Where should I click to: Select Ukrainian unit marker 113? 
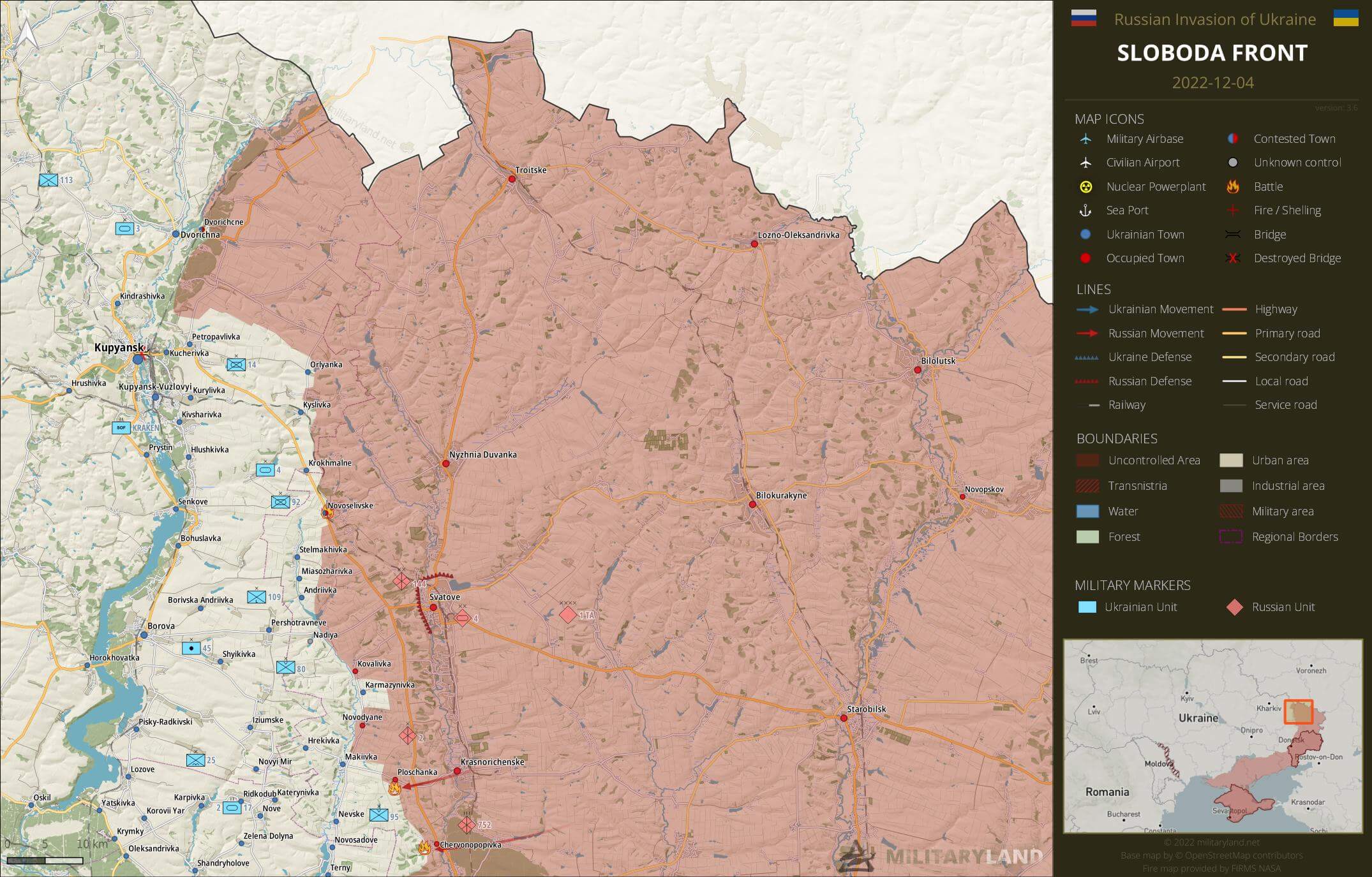(48, 181)
